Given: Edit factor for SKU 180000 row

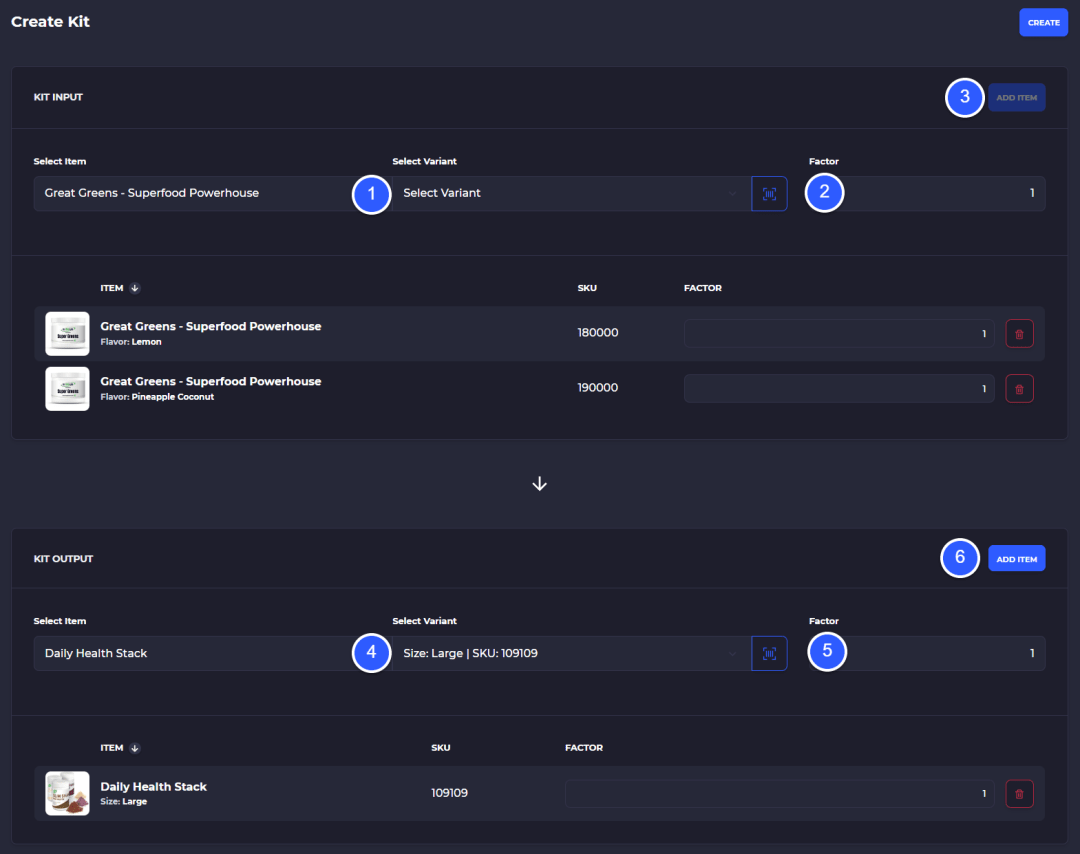Looking at the screenshot, I should [839, 334].
